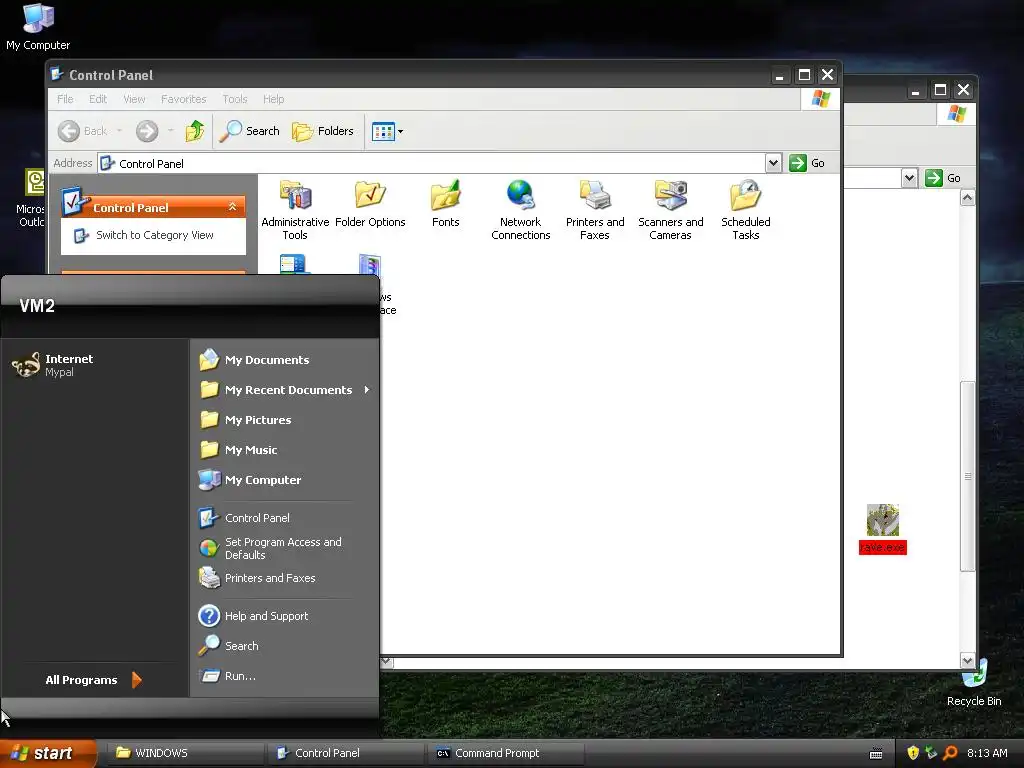Open My Pictures from Start menu

click(x=285, y=420)
